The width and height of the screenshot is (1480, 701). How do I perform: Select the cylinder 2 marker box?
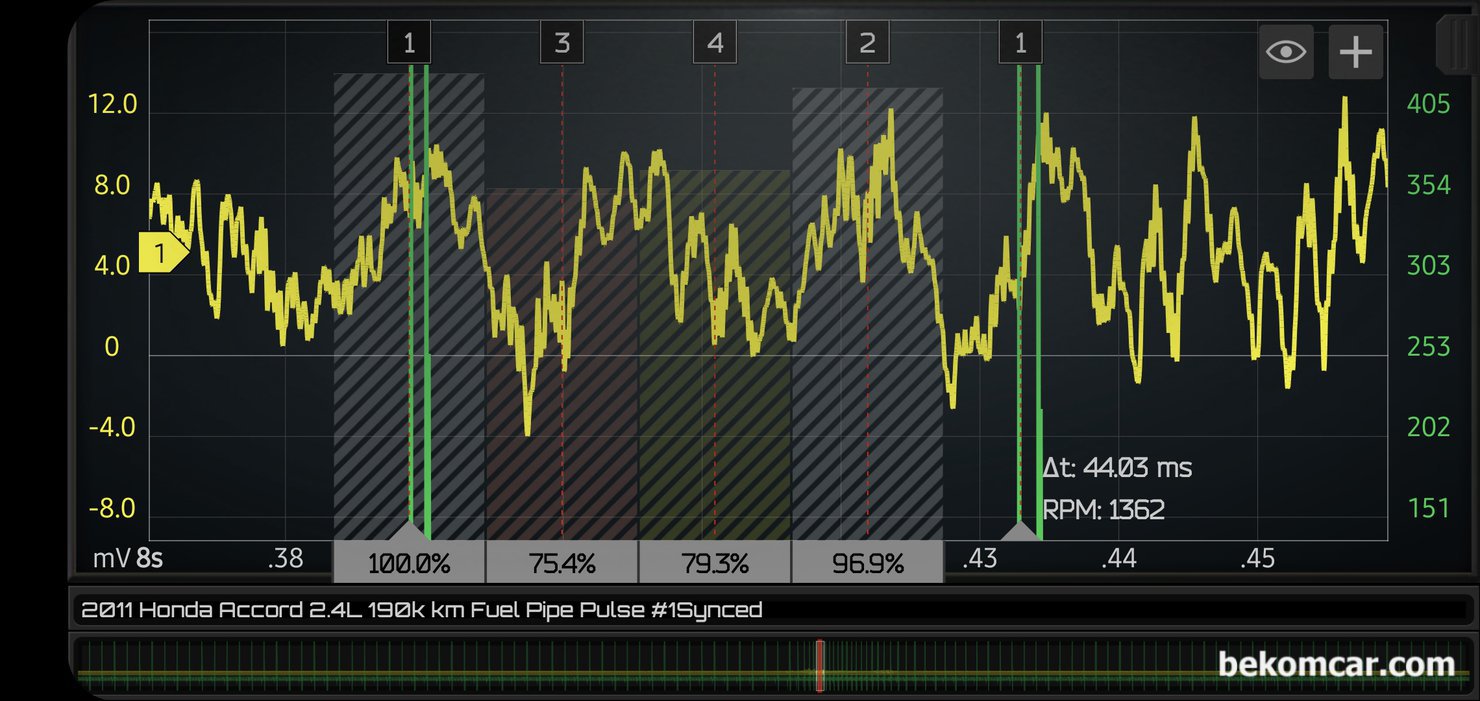click(867, 43)
